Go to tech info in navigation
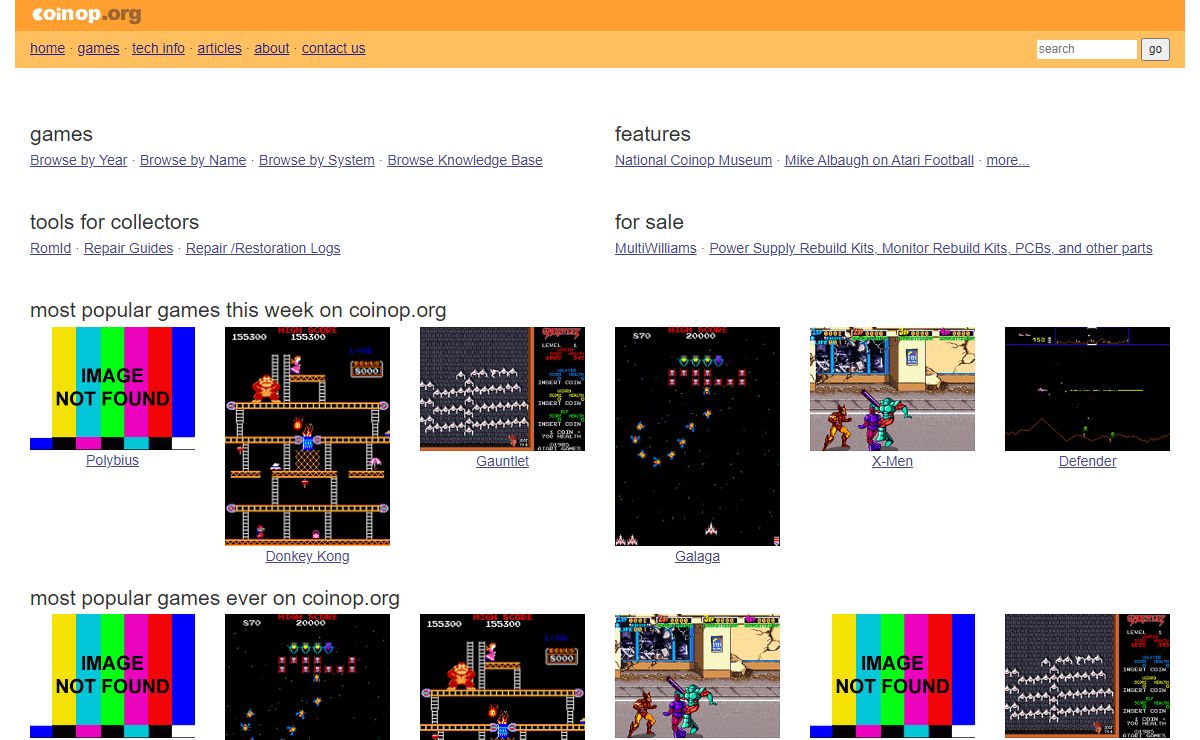The width and height of the screenshot is (1200, 740). pyautogui.click(x=158, y=48)
